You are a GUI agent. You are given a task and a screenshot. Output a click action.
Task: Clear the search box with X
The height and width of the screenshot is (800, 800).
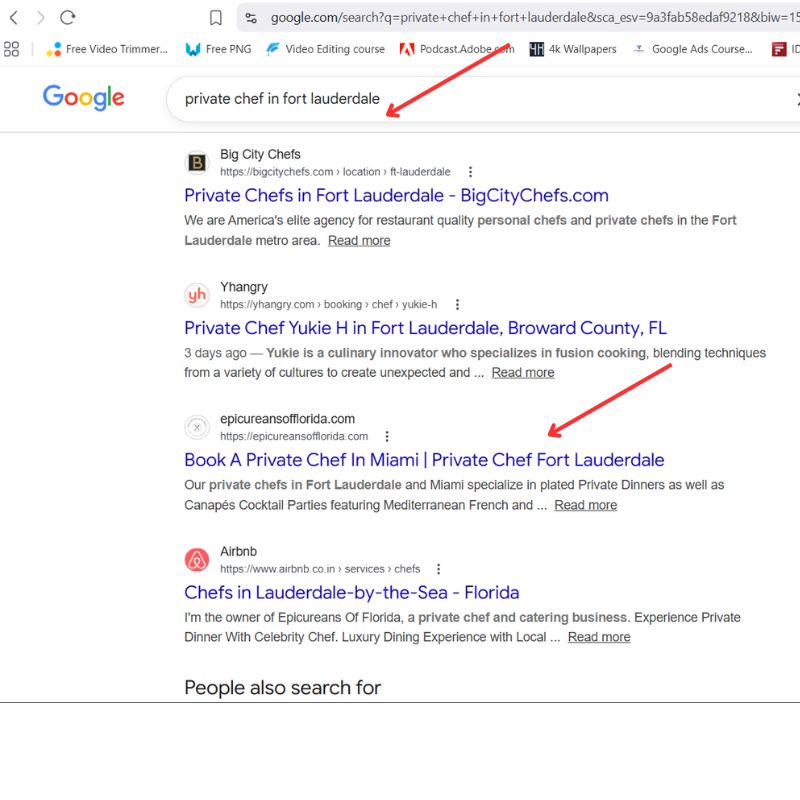[x=796, y=99]
